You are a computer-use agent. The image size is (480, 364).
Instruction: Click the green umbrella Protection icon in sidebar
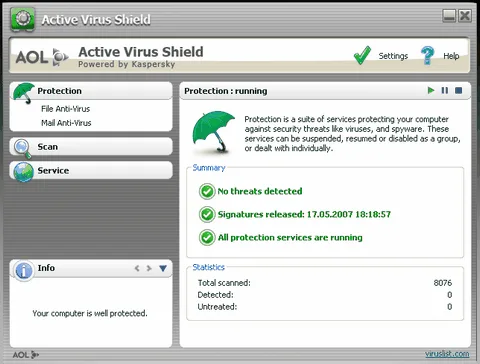click(x=24, y=92)
